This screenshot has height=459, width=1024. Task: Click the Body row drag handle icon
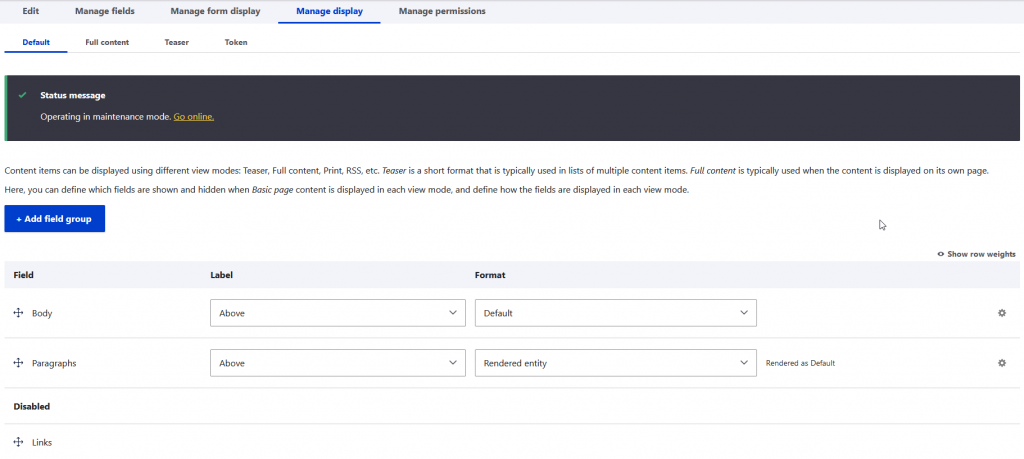pos(18,313)
